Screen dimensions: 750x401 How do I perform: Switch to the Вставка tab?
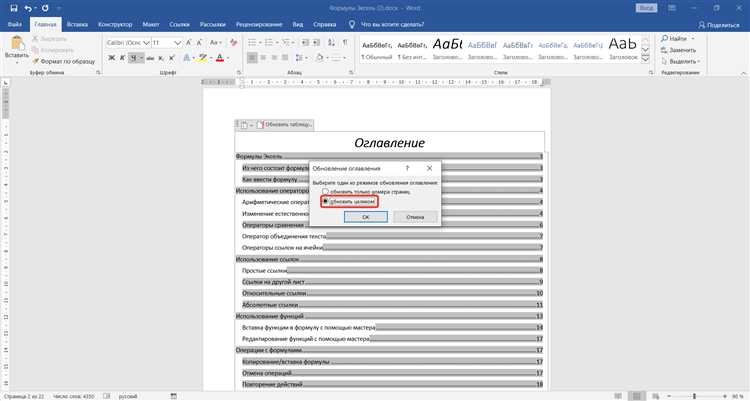(77, 24)
